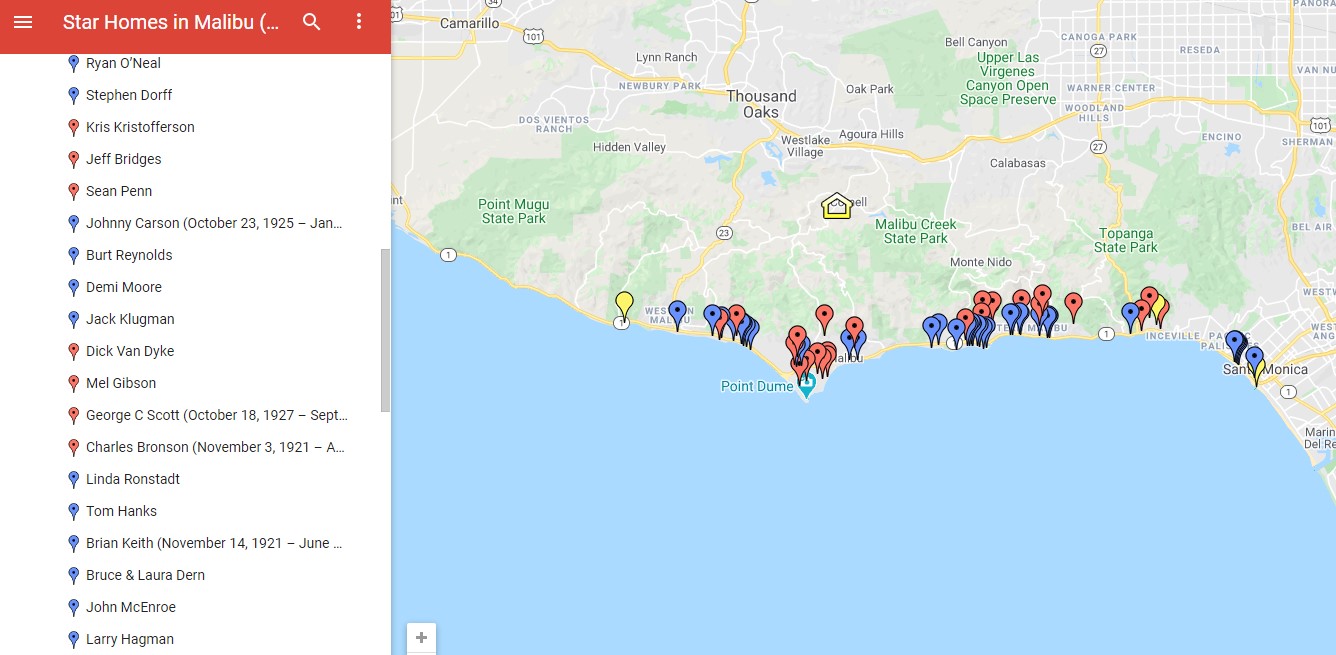
Task: Click the blue pin next to Burt Reynolds
Action: [x=73, y=255]
